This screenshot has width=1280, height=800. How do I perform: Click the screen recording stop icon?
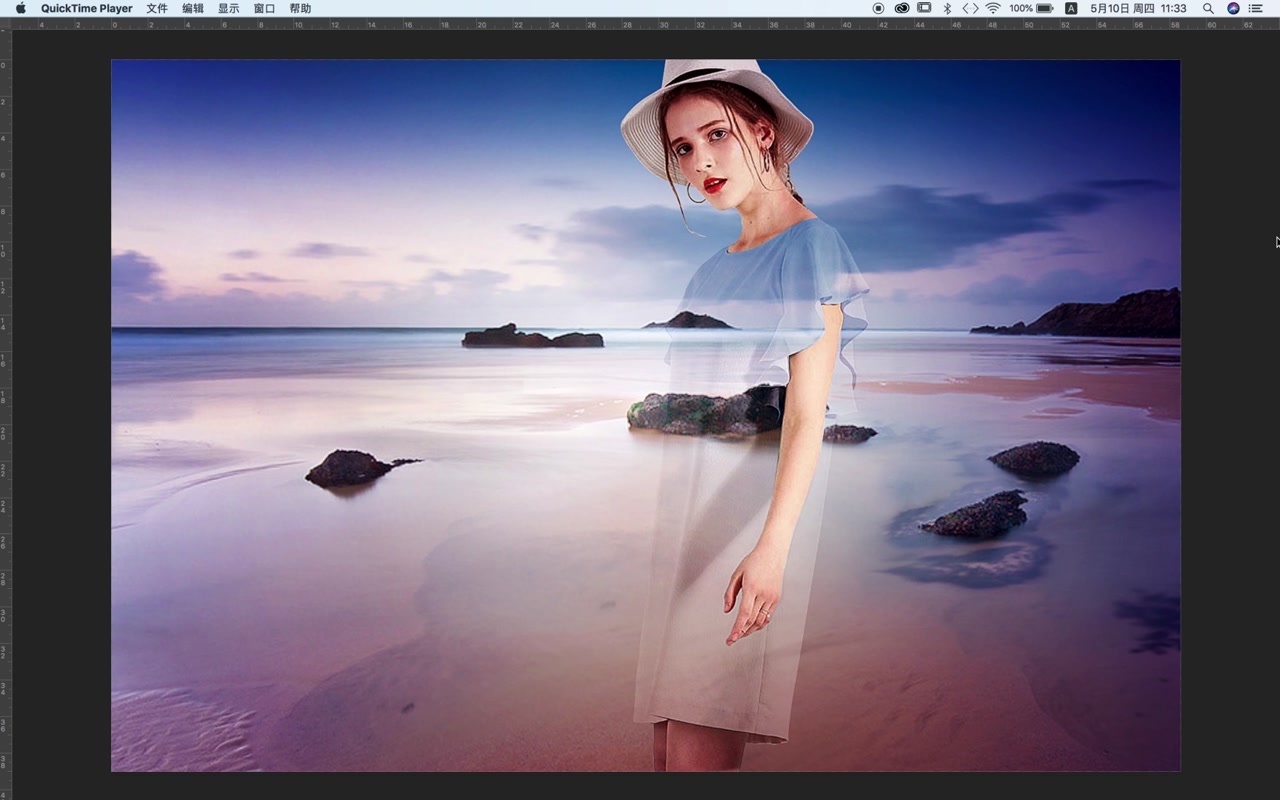[x=878, y=8]
